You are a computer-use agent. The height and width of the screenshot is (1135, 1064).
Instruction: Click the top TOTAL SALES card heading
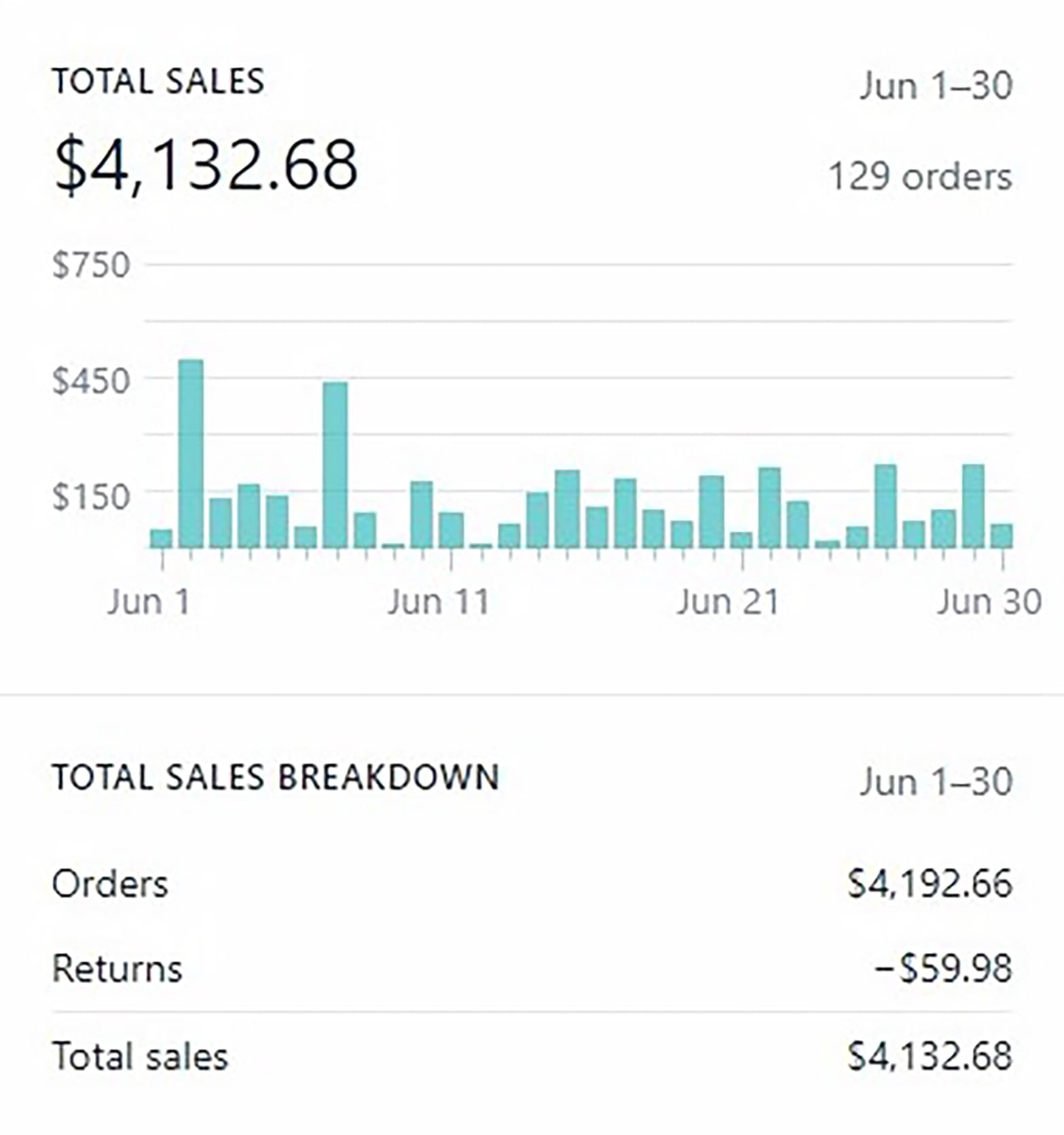tap(158, 82)
